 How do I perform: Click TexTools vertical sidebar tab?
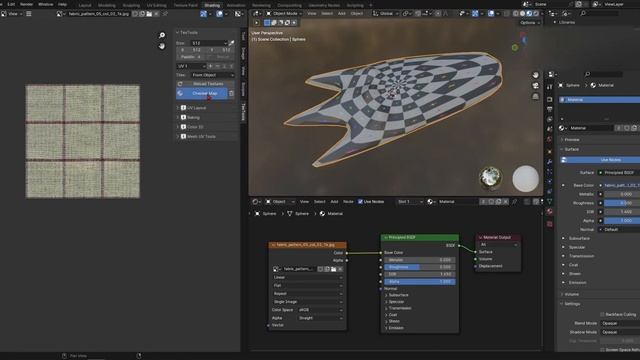pyautogui.click(x=244, y=112)
